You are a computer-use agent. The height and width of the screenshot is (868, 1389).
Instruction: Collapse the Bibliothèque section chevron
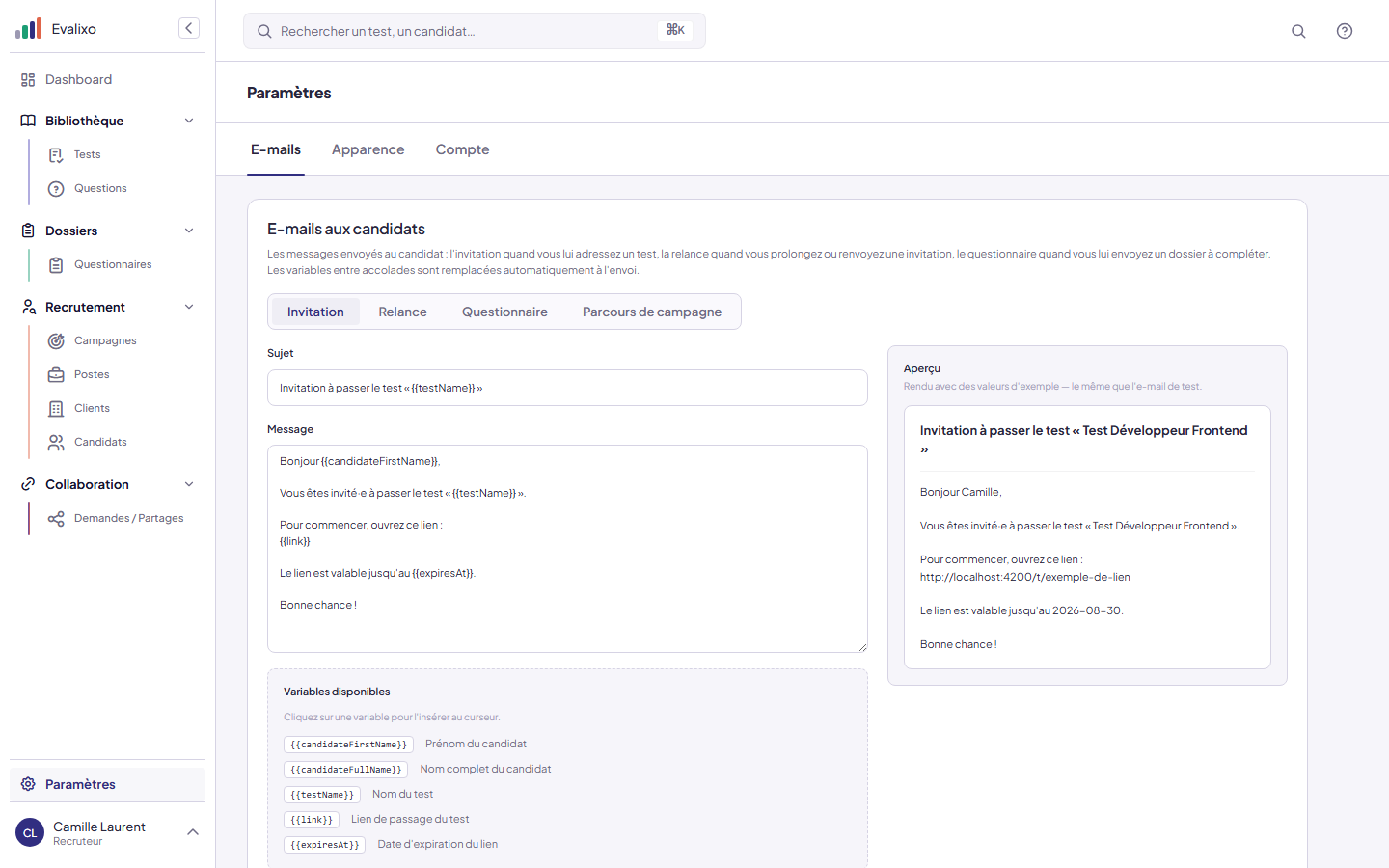pos(189,121)
